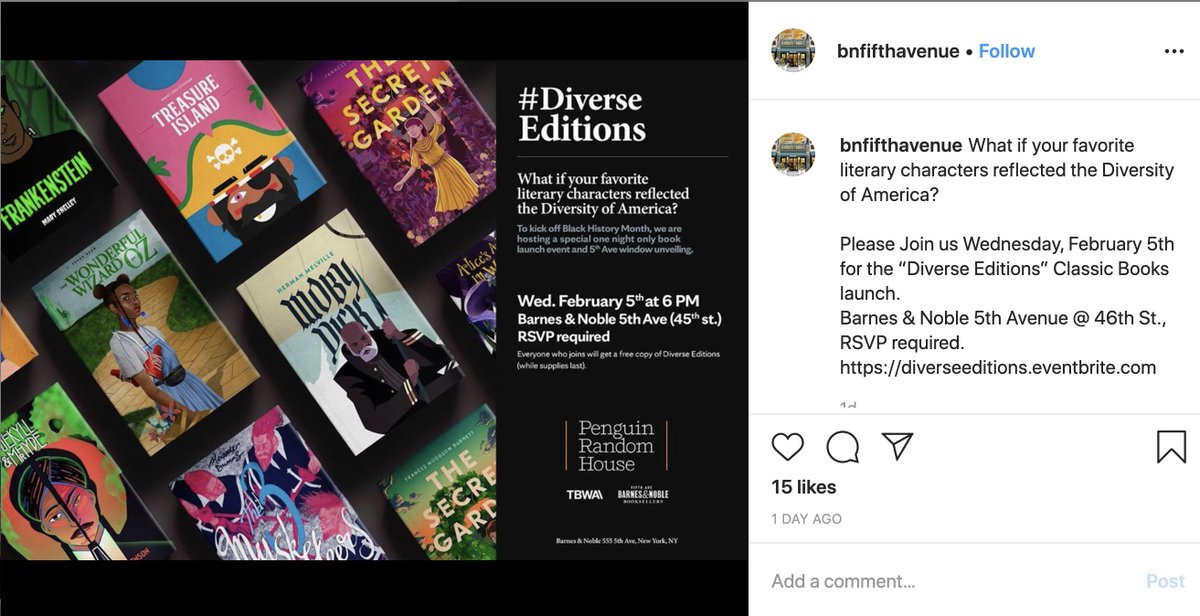Click the Post comment button
The width and height of the screenshot is (1200, 616).
coord(1165,581)
